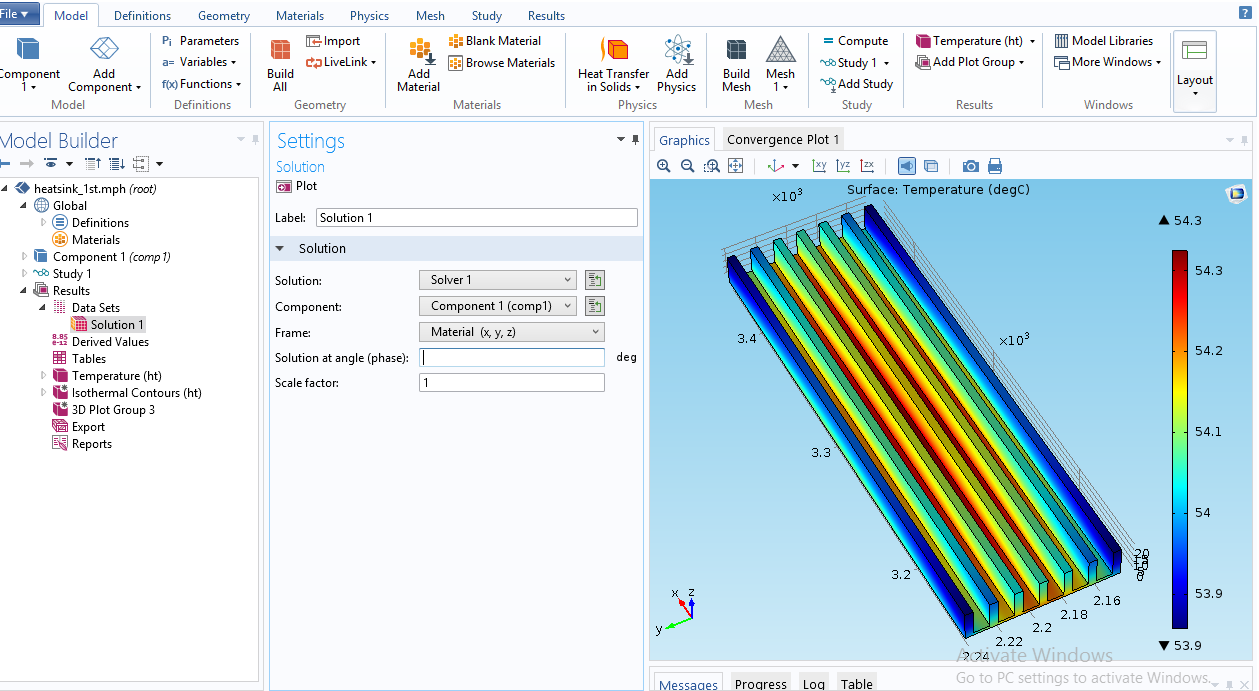
Task: Click the Build All geometry icon
Action: point(280,63)
